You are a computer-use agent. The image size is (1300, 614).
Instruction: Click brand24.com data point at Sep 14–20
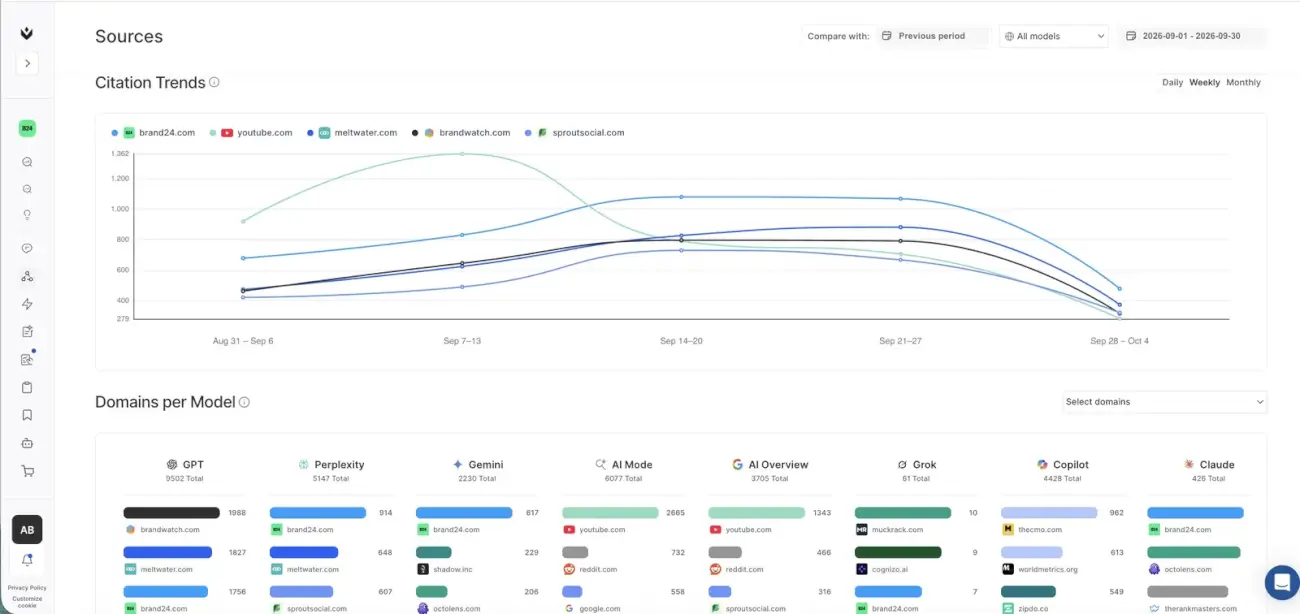681,197
